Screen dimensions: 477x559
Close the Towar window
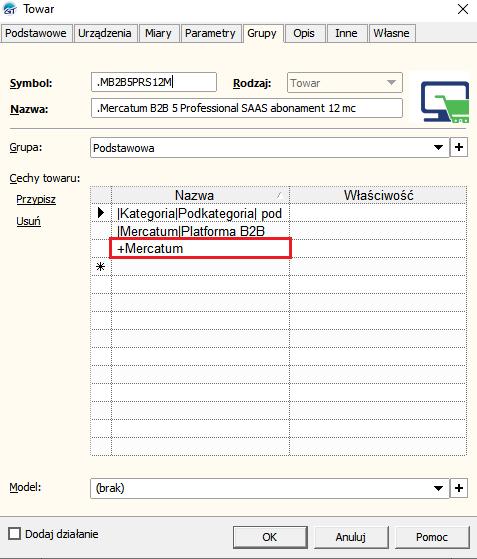pyautogui.click(x=463, y=9)
